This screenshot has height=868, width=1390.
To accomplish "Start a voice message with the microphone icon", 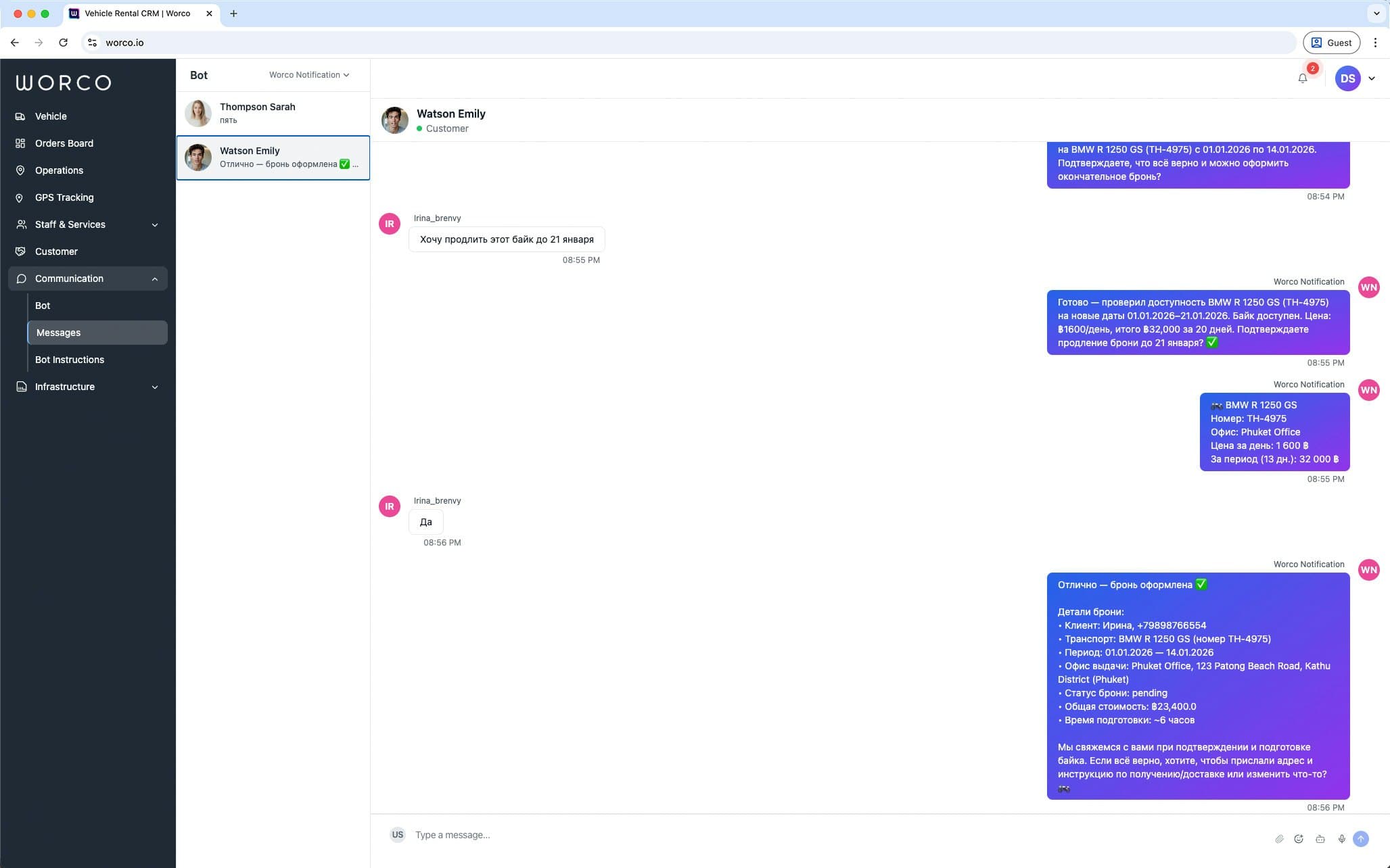I will (x=1341, y=838).
